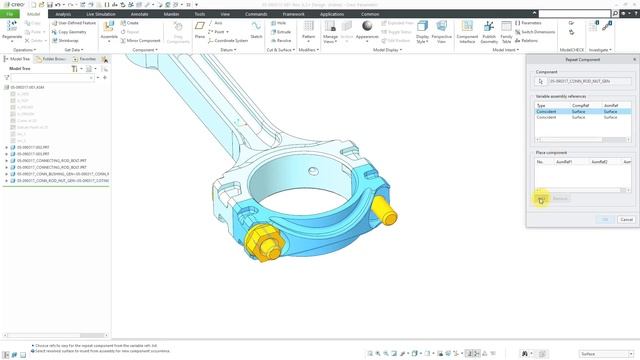
Task: Click Coordinate System tool
Action: click(228, 41)
